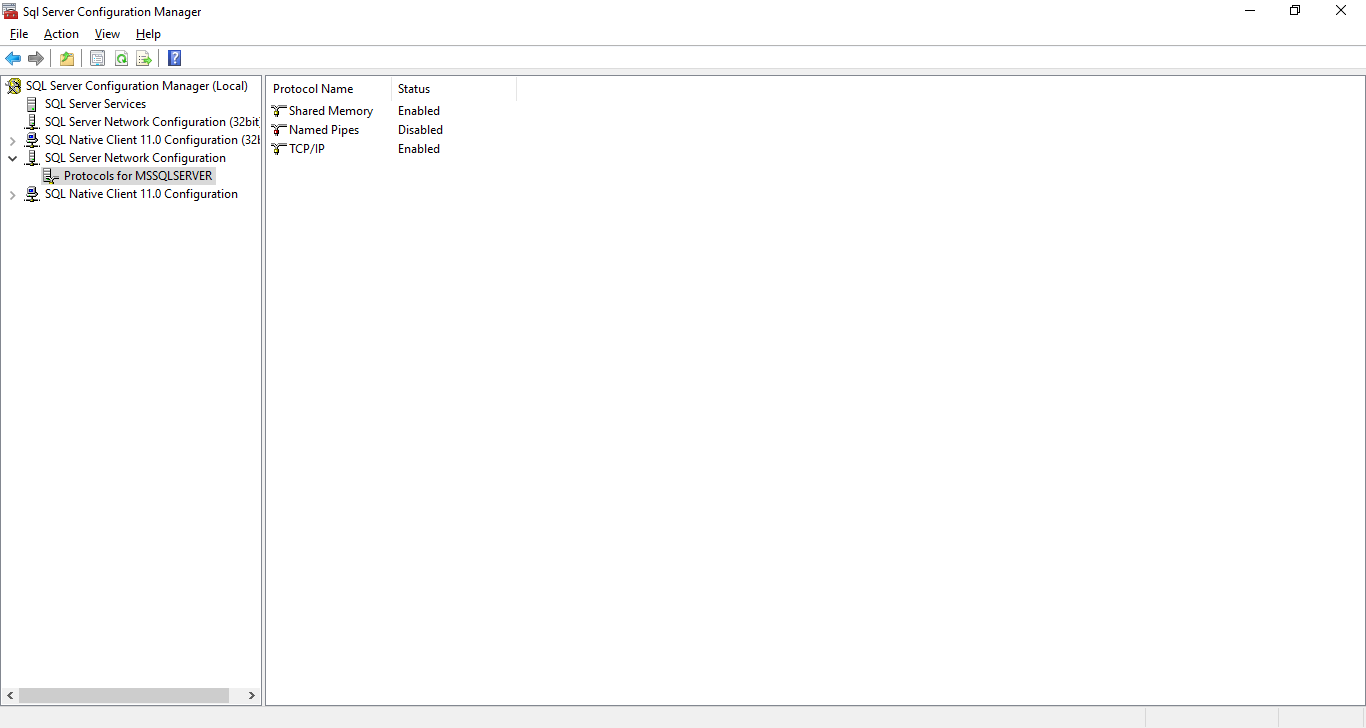Select SQL Server Network Configuration (32bit) label
Image resolution: width=1366 pixels, height=728 pixels.
152,122
